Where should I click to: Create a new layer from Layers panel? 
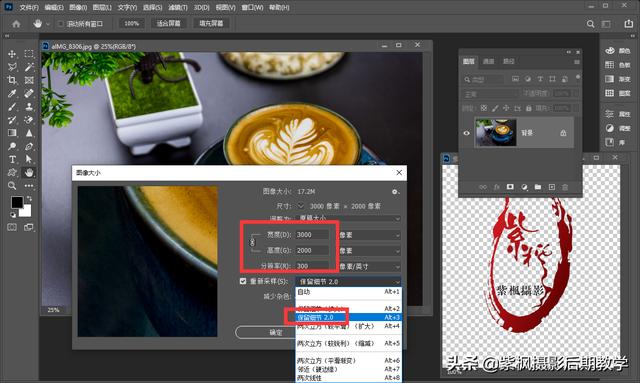551,187
